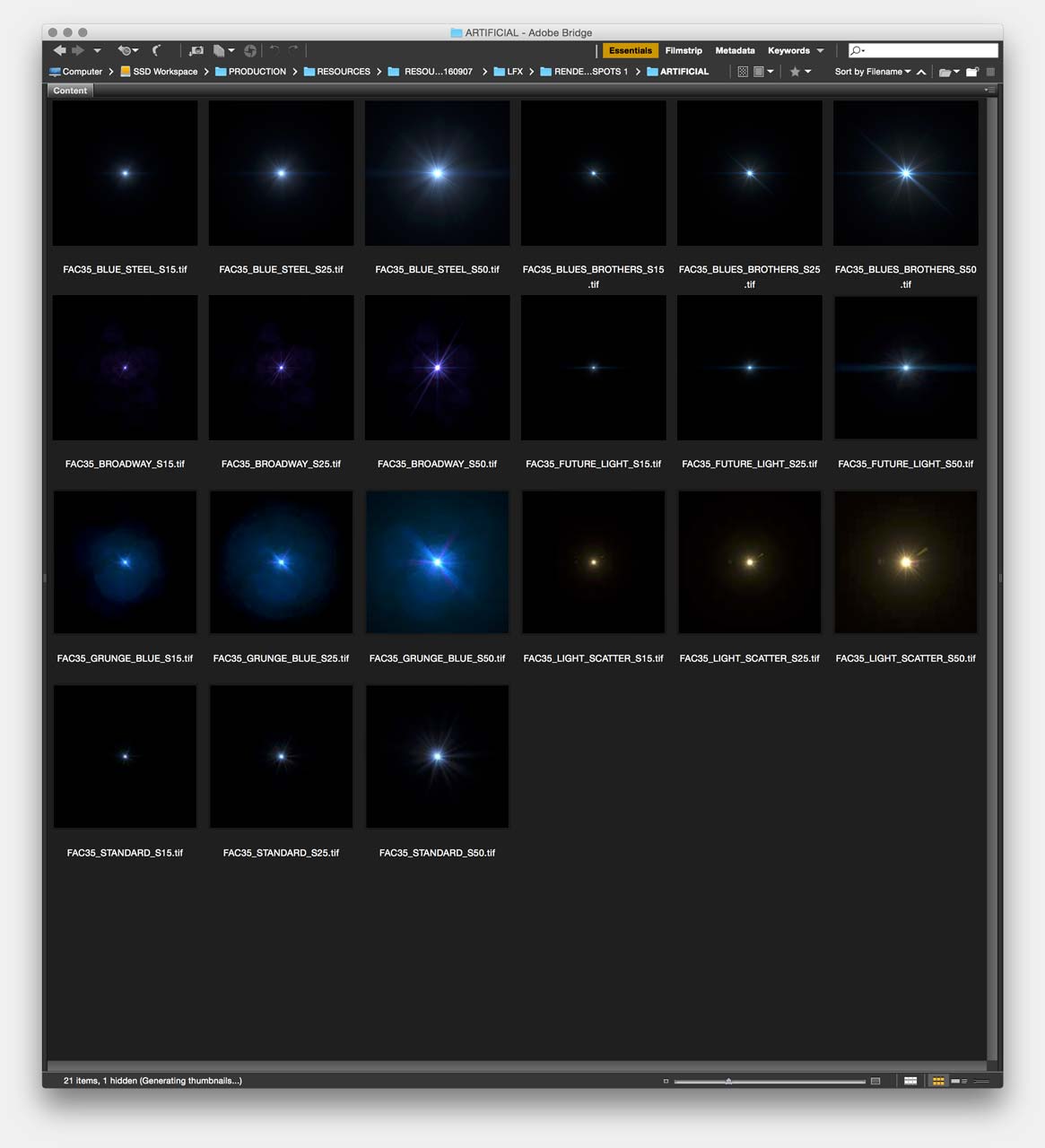The width and height of the screenshot is (1045, 1148).
Task: Go back to the previous folder
Action: 60,51
